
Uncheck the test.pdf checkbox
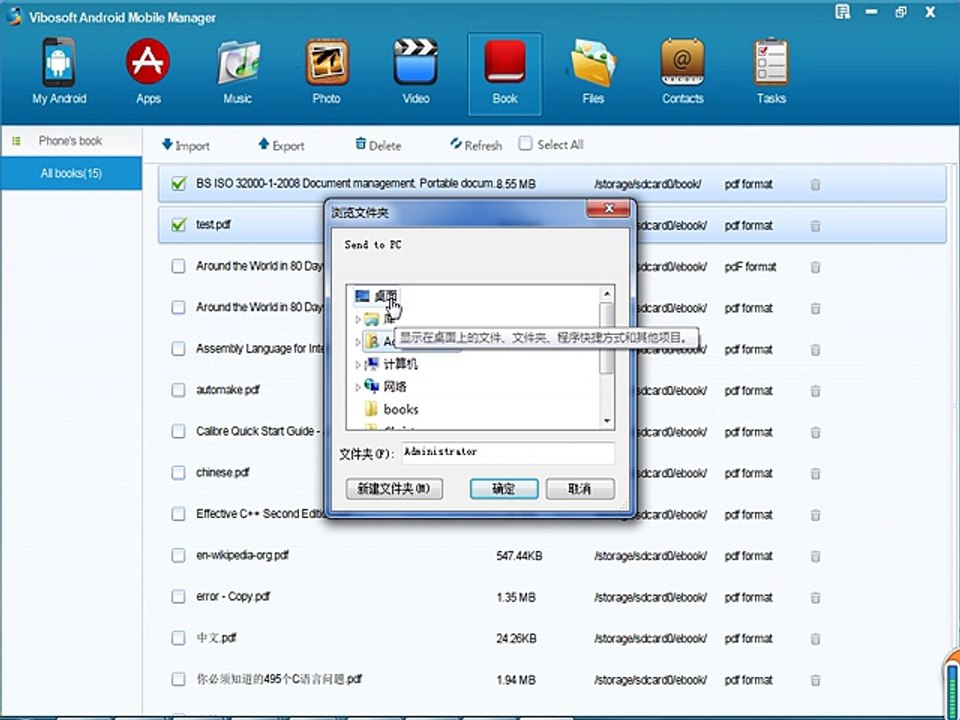pos(179,225)
